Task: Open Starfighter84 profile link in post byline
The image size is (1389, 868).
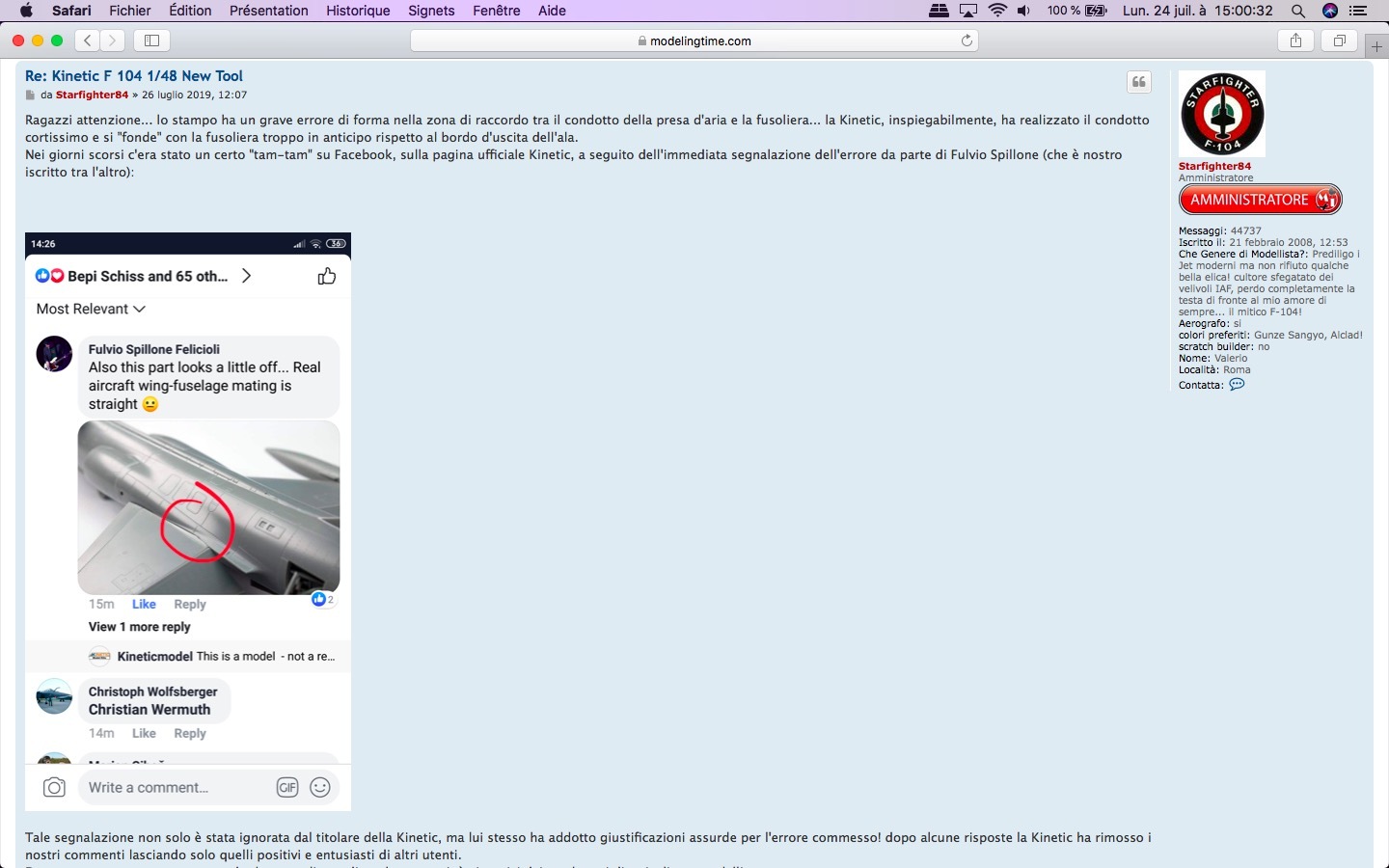Action: coord(92,95)
